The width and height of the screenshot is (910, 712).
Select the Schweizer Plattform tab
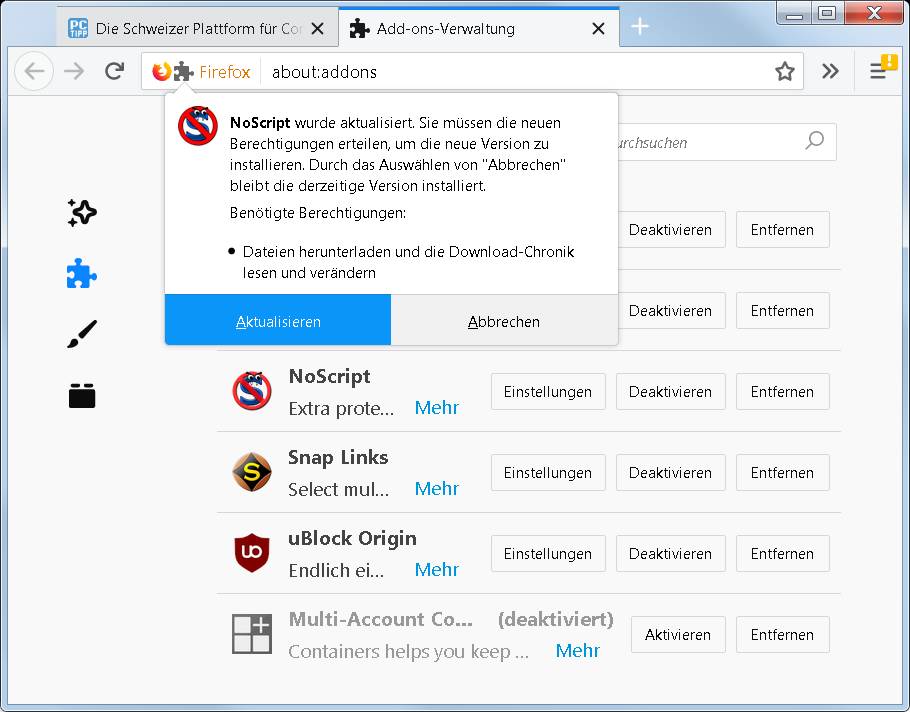pyautogui.click(x=200, y=28)
